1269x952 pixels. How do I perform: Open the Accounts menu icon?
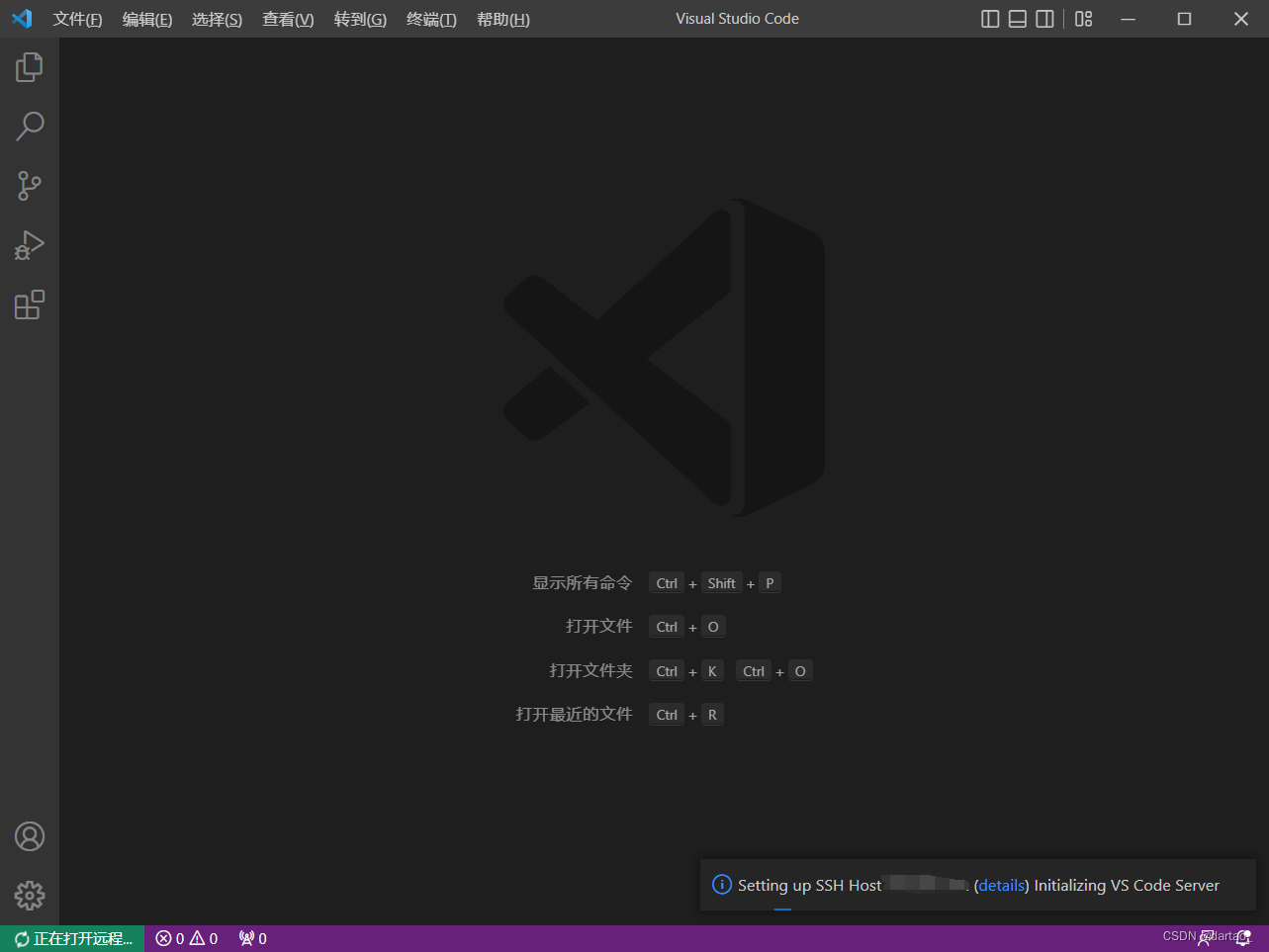coord(30,836)
